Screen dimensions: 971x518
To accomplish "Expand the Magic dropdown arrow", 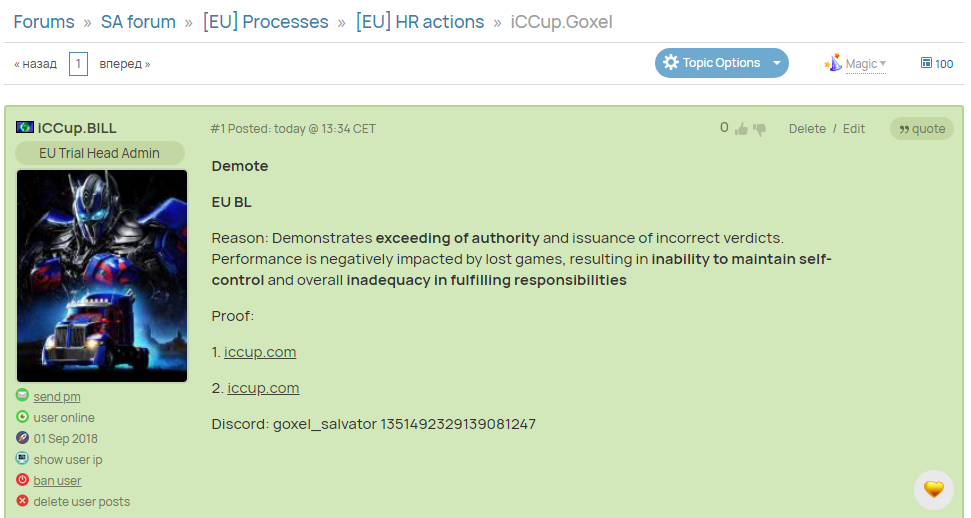I will pyautogui.click(x=883, y=63).
